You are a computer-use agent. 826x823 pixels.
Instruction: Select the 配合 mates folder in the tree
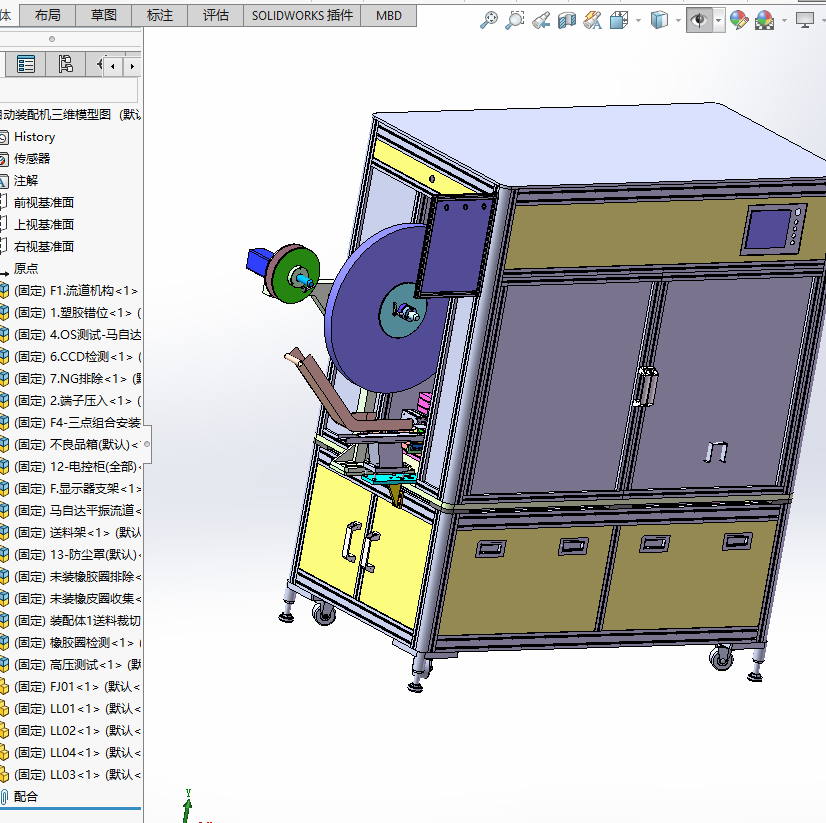pos(26,796)
